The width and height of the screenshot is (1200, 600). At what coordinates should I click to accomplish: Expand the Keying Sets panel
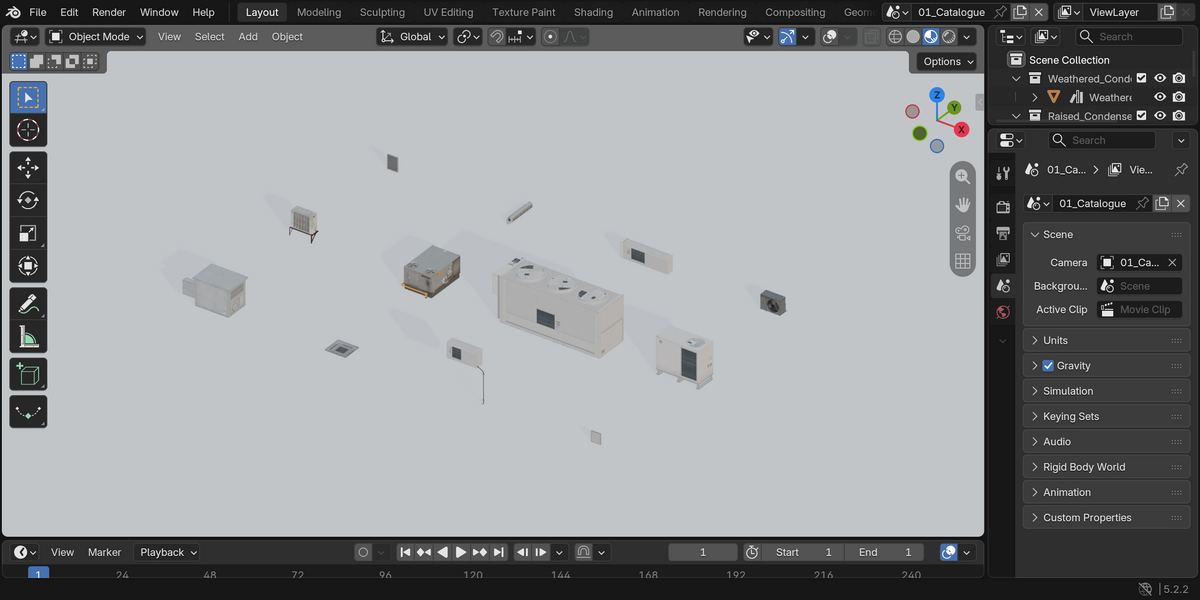click(x=1107, y=416)
